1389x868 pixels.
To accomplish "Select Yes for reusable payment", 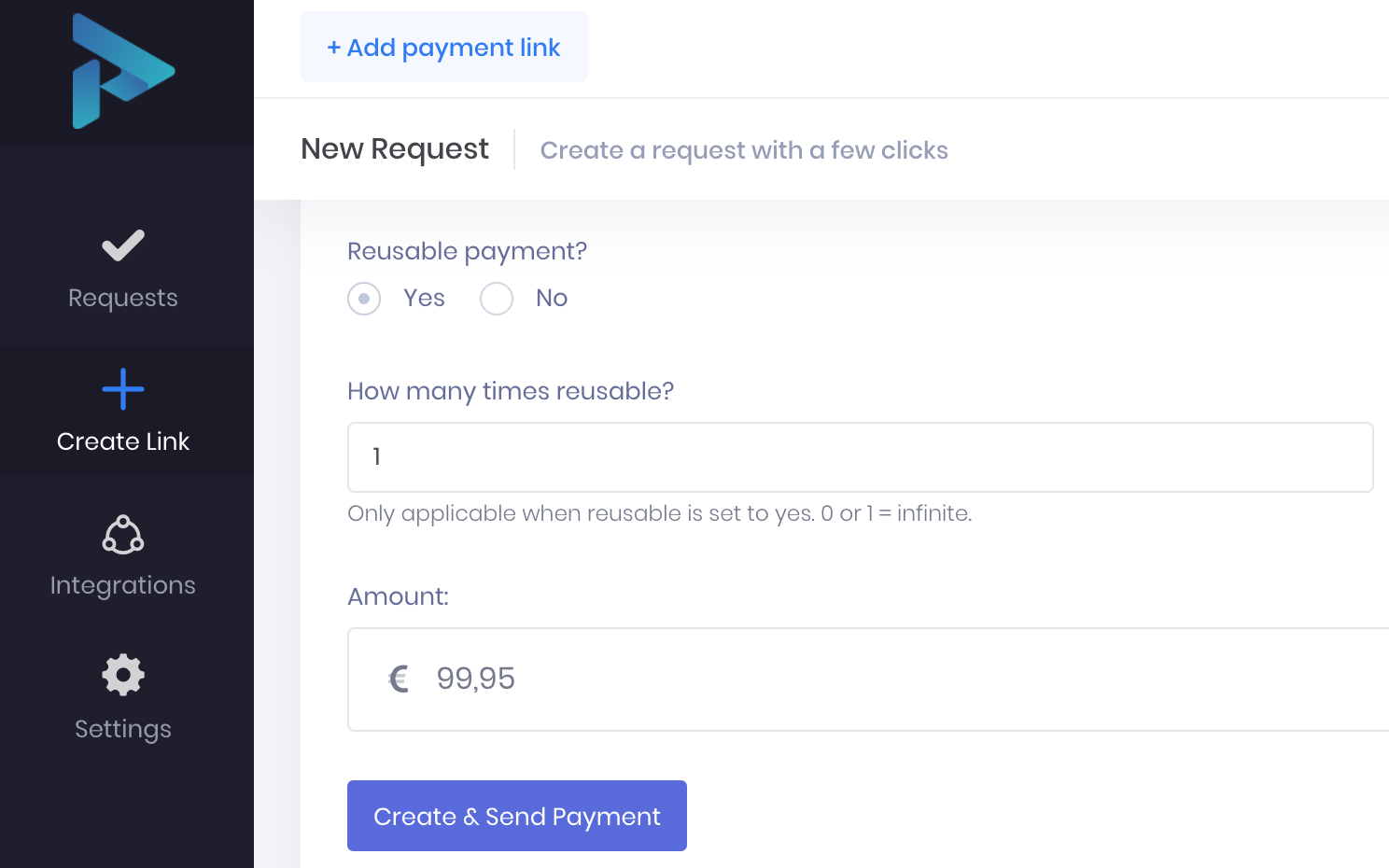I will [x=364, y=299].
